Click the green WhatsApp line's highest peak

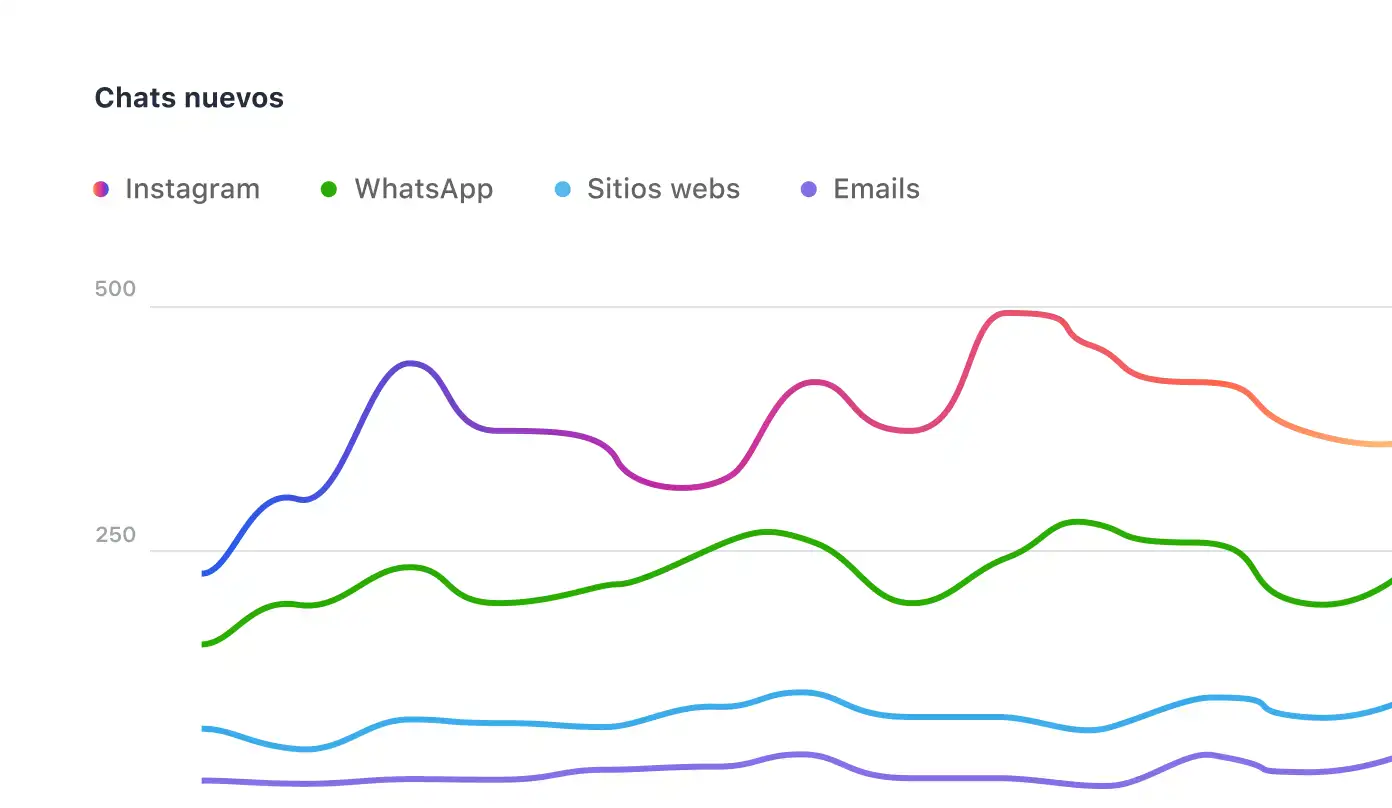1077,521
